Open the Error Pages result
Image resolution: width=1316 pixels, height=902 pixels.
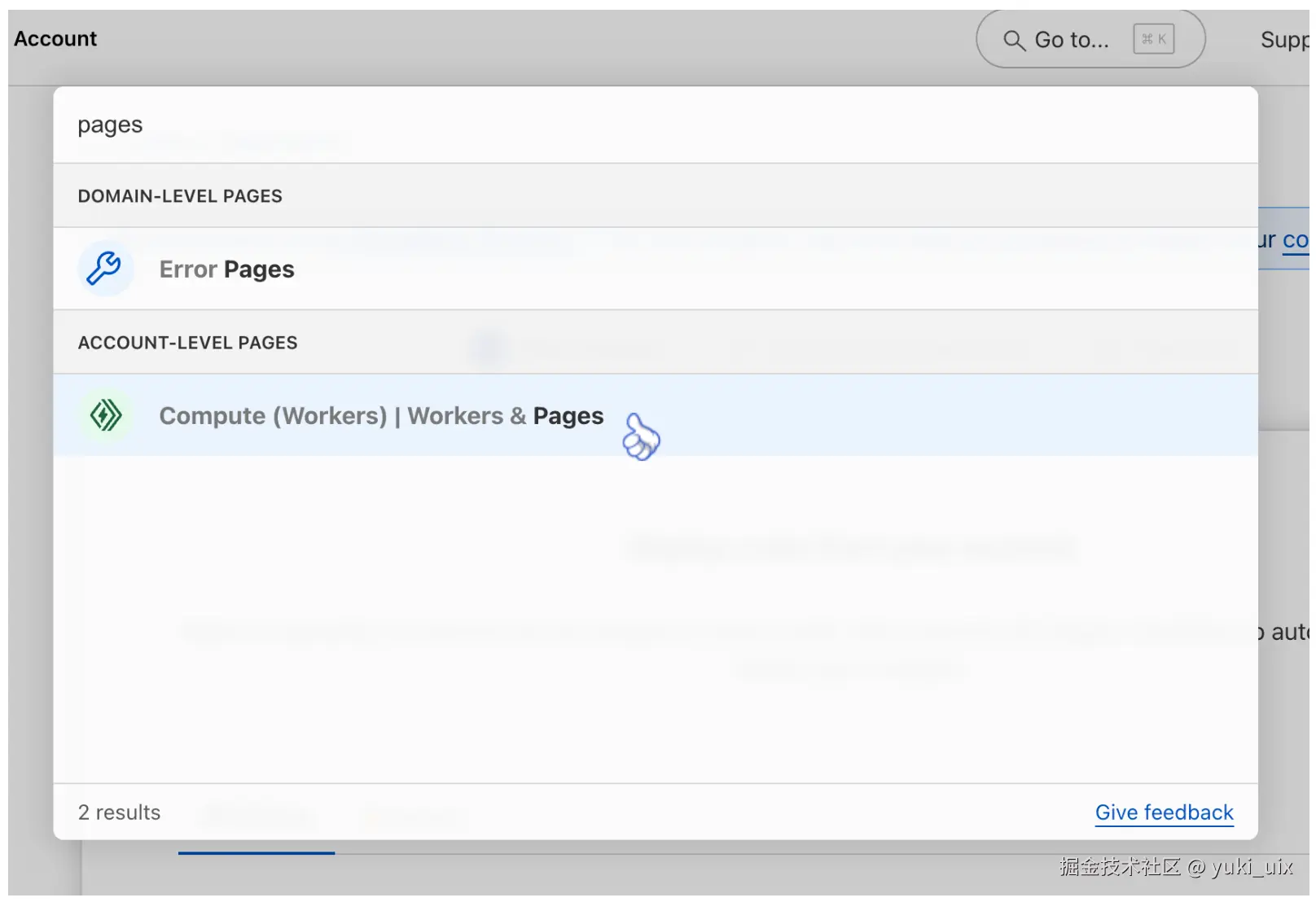[656, 269]
